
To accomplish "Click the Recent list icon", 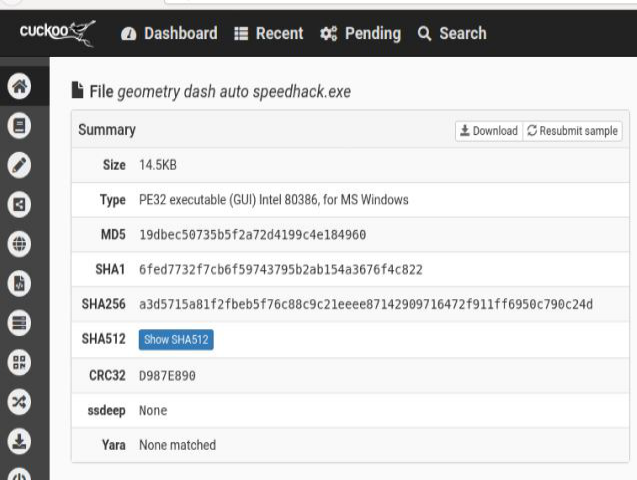I will [x=241, y=34].
